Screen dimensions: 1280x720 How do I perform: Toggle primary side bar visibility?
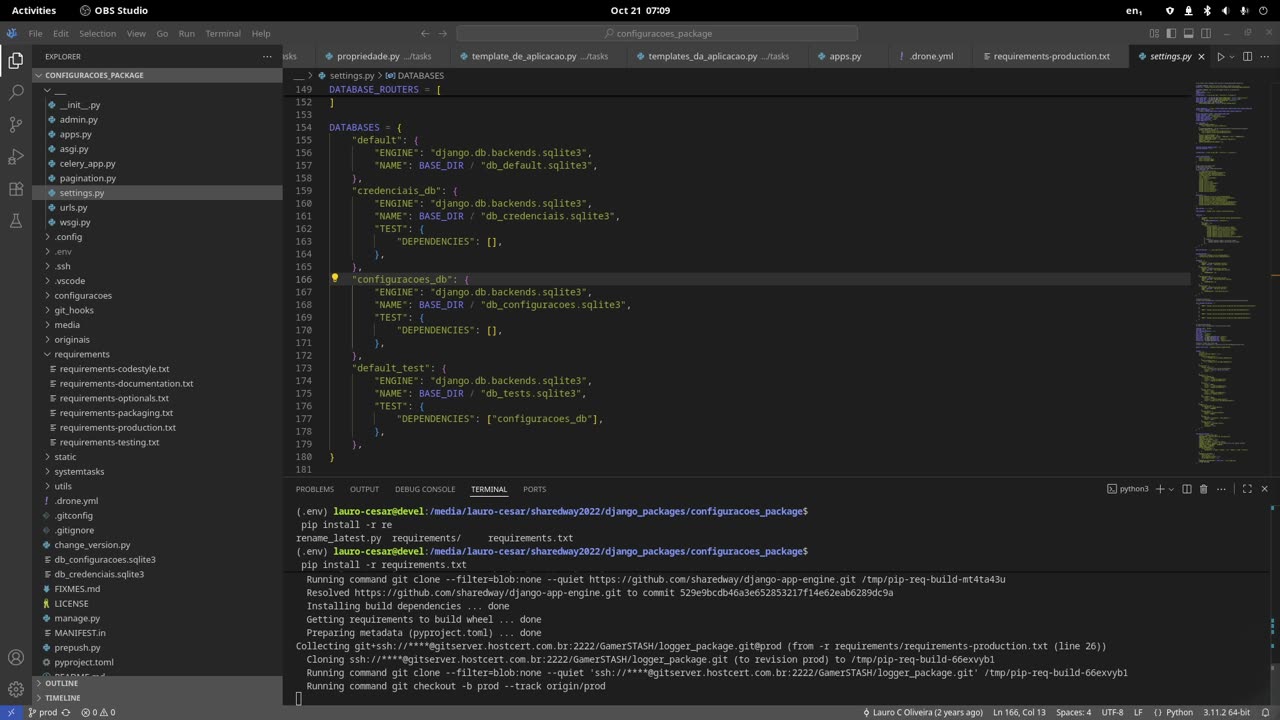pyautogui.click(x=1171, y=34)
